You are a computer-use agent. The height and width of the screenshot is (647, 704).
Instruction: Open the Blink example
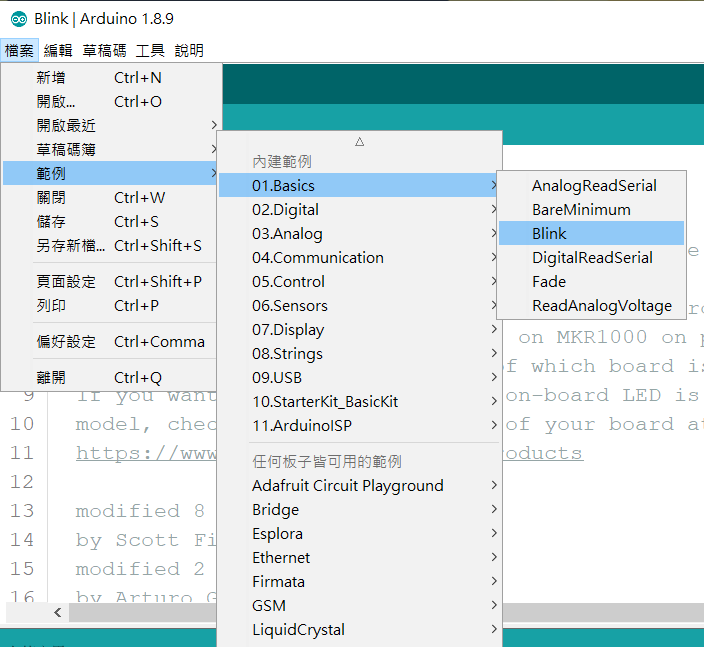tap(591, 233)
